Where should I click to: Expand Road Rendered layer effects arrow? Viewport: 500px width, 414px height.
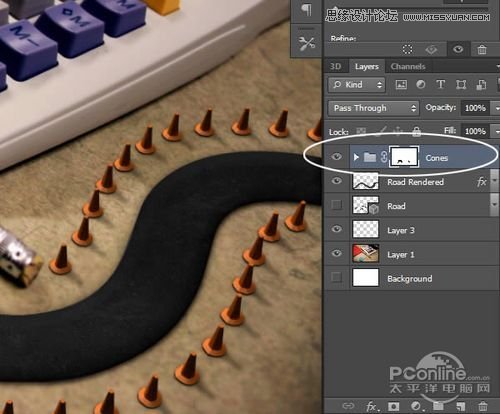click(x=495, y=180)
